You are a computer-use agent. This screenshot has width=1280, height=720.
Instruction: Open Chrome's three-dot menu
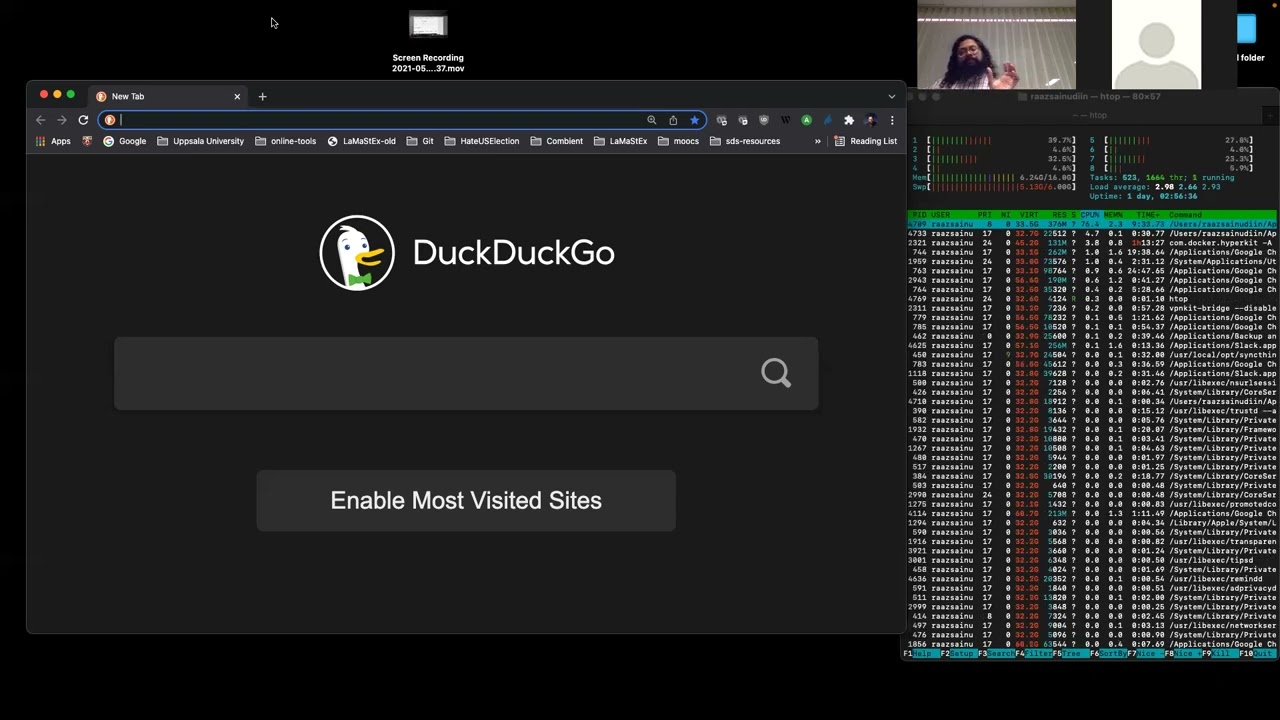[x=892, y=120]
